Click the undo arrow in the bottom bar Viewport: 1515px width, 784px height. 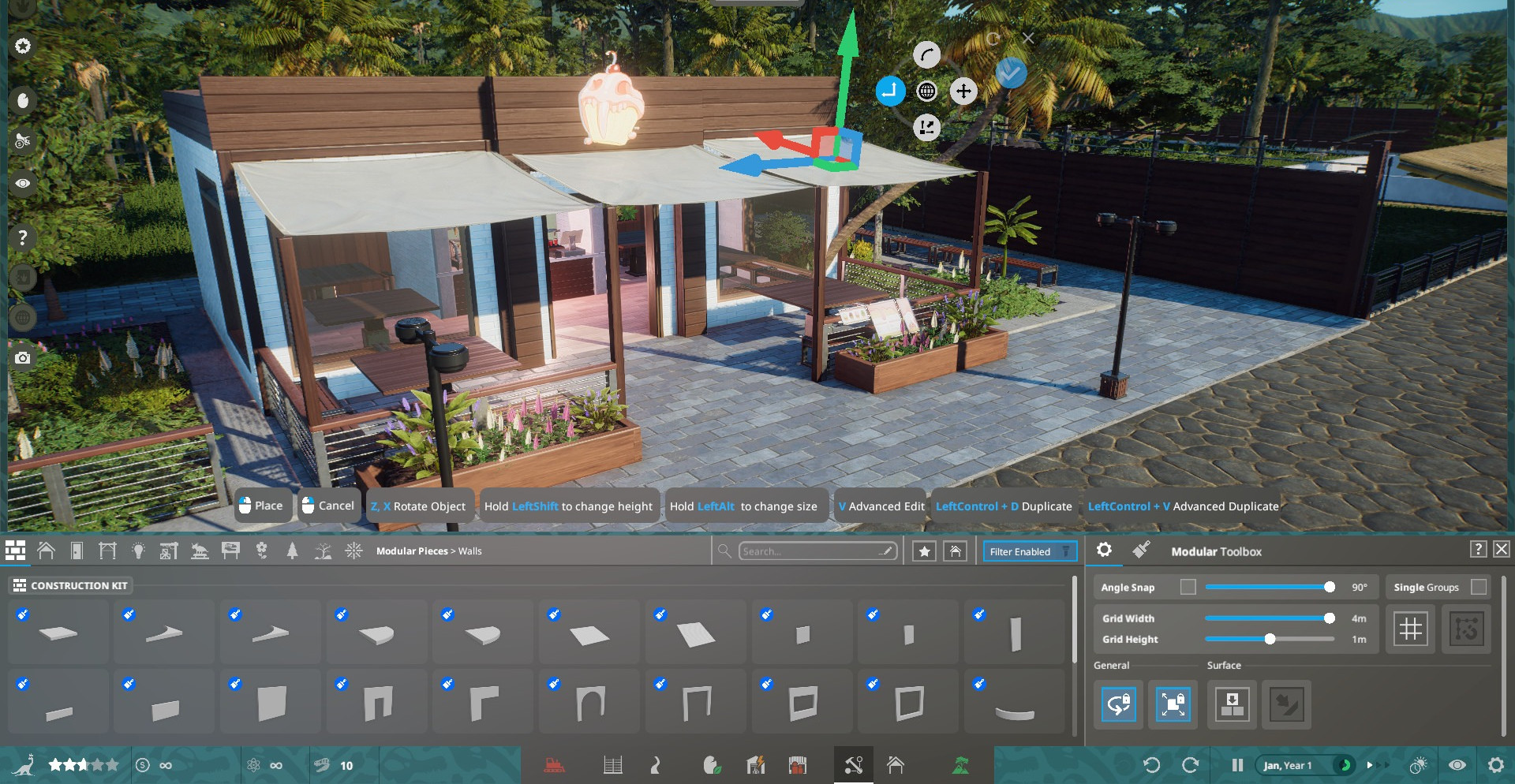pos(1151,765)
